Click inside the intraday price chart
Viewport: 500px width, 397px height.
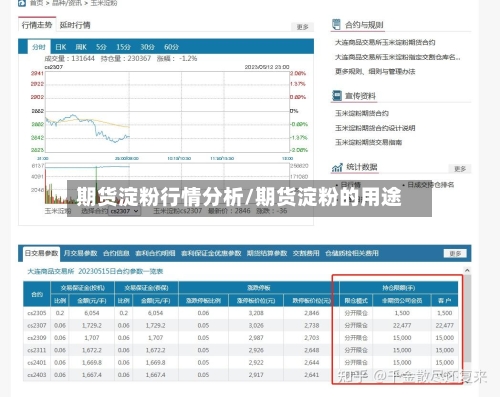point(167,112)
